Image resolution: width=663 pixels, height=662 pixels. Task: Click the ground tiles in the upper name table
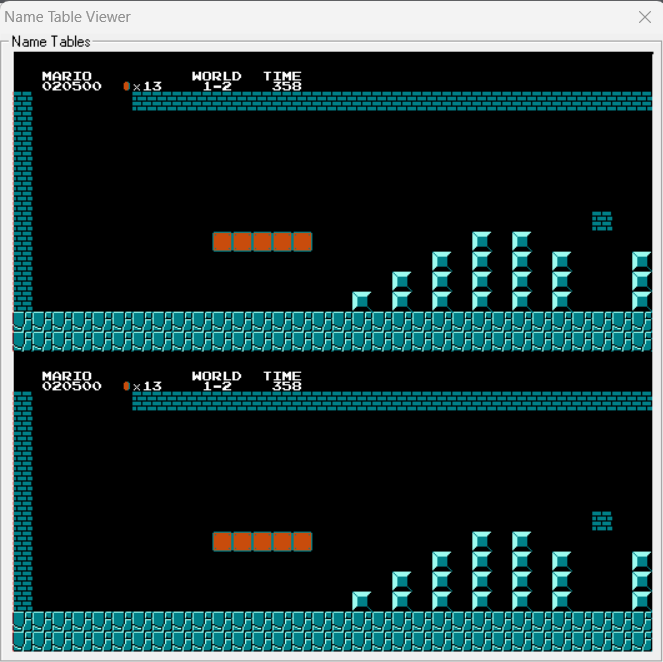click(x=333, y=331)
